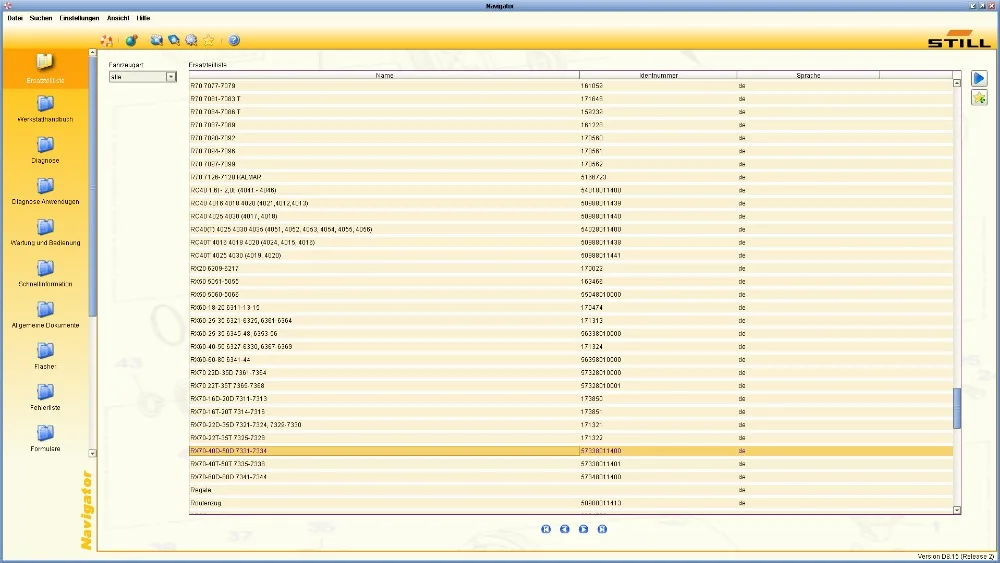Sort list by Identnummer column header
The width and height of the screenshot is (1000, 563).
(658, 75)
